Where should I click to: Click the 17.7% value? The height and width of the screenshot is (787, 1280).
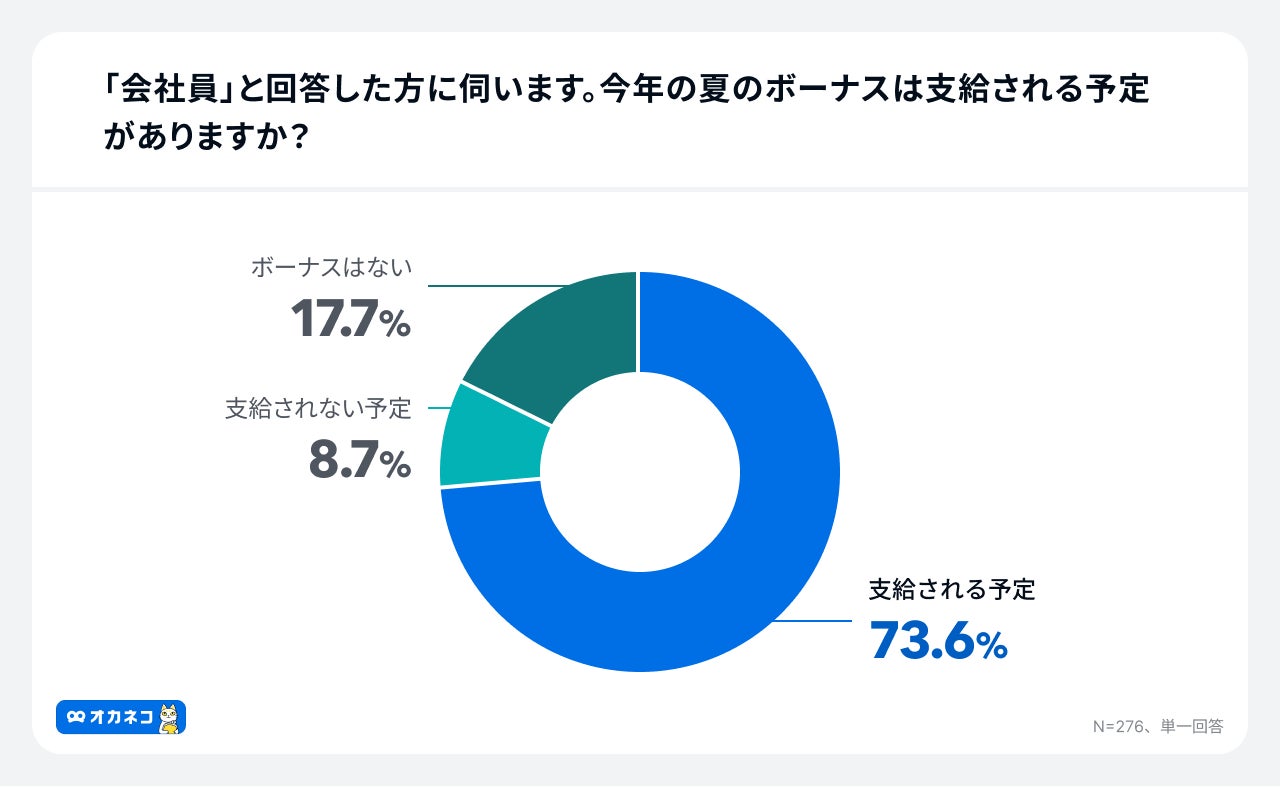pos(350,321)
